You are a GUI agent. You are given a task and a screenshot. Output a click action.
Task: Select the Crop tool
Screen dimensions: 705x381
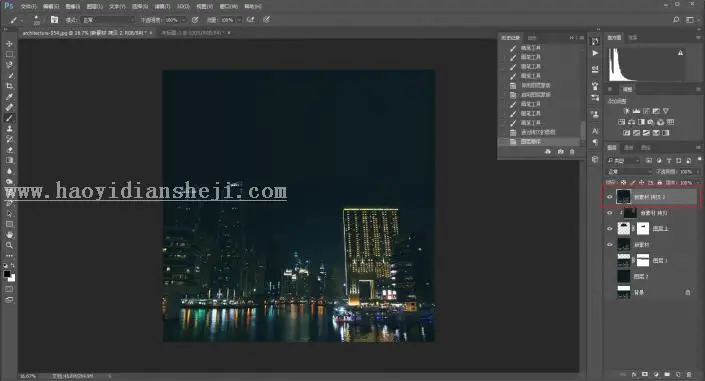point(9,86)
